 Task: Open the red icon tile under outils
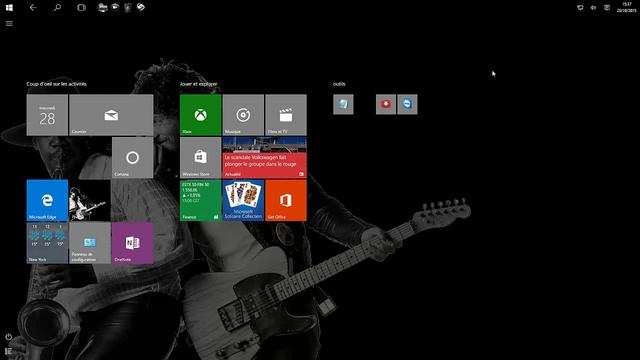[386, 104]
